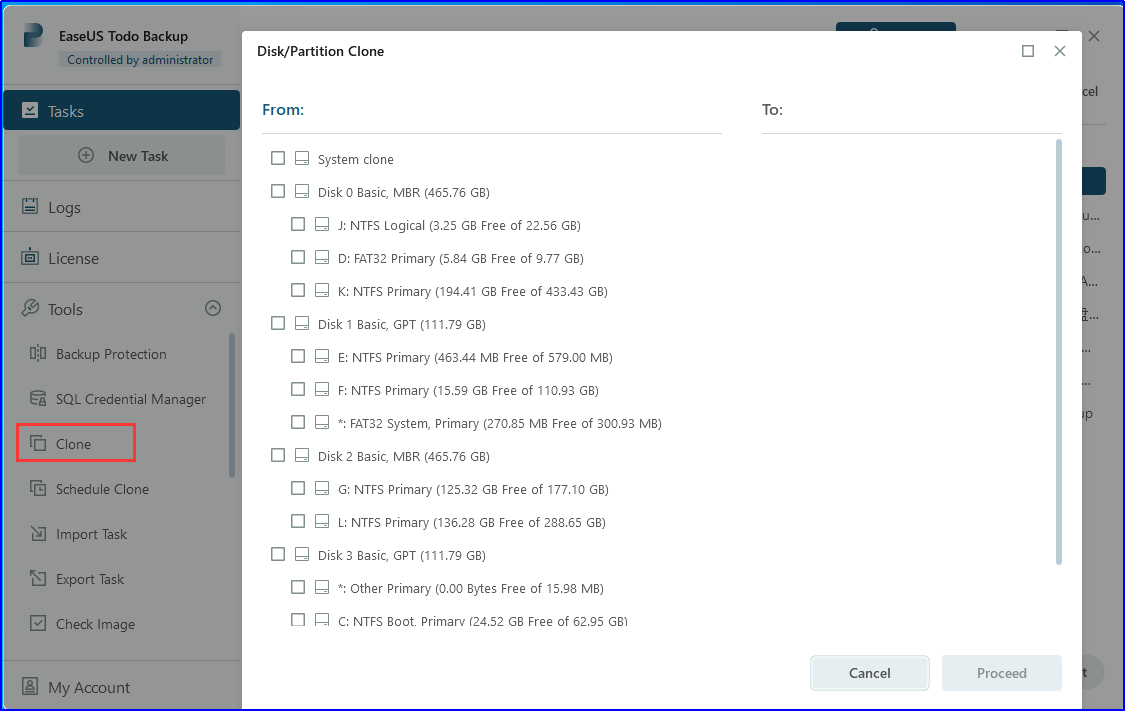The height and width of the screenshot is (712, 1126).
Task: Check the Disk 0 Basic MBR checkbox
Action: pyautogui.click(x=276, y=191)
